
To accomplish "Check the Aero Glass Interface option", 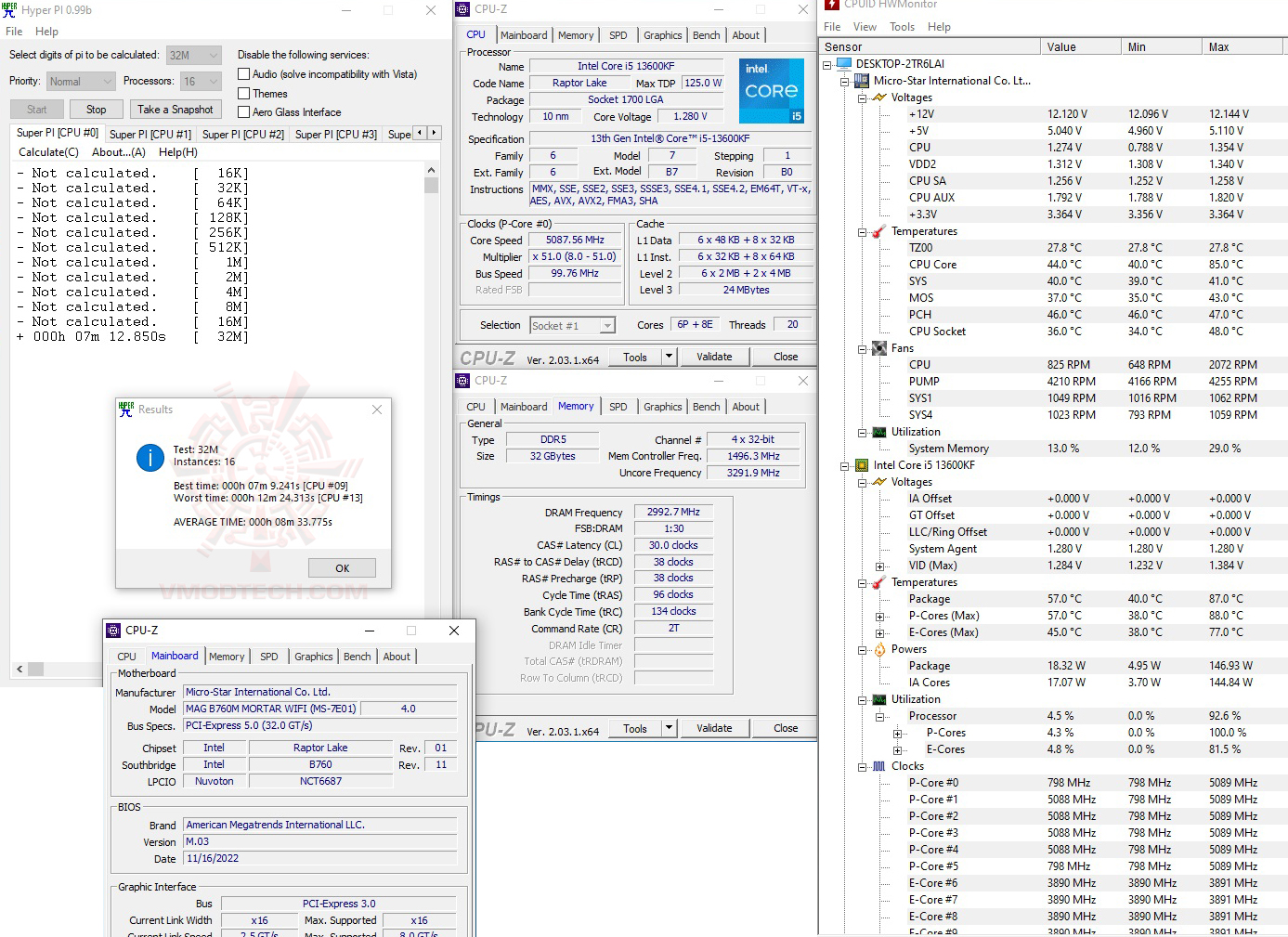I will 244,112.
